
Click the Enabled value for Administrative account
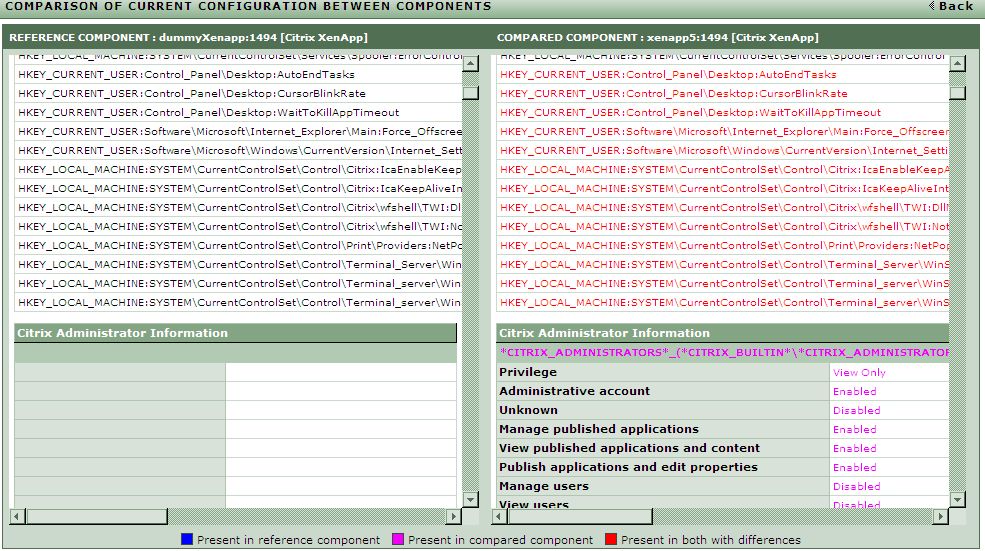click(854, 391)
